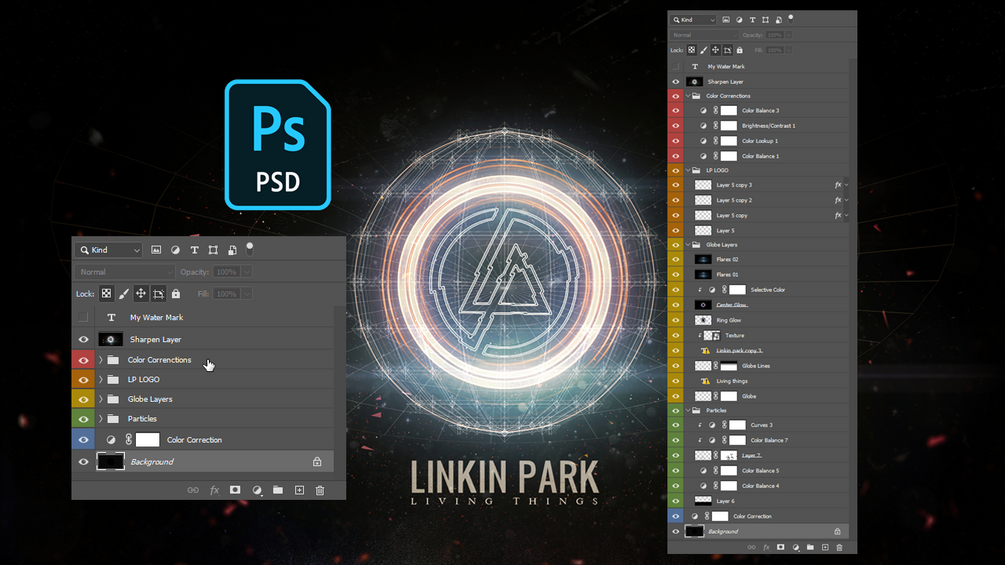This screenshot has width=1005, height=565.
Task: Collapse LP LOGO group in right panel
Action: click(x=688, y=170)
